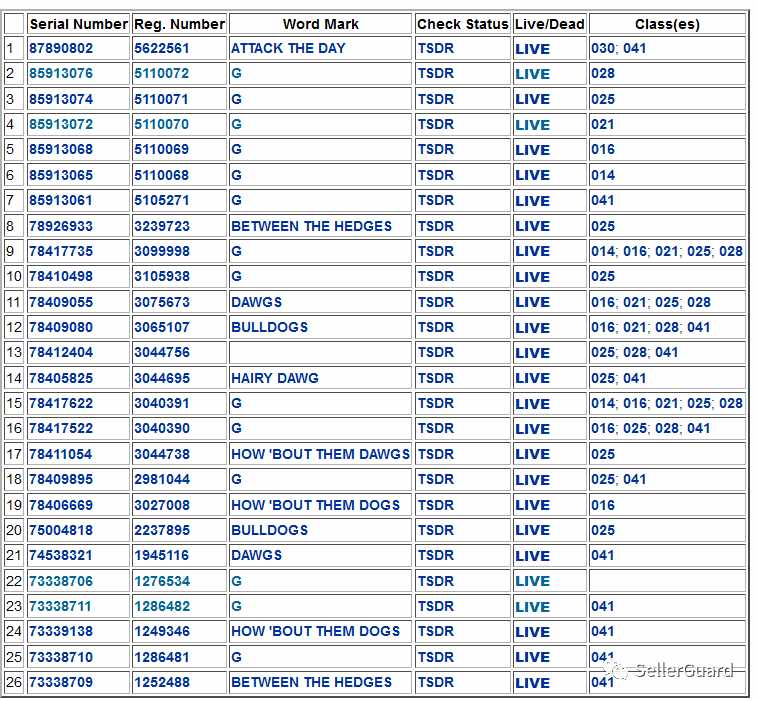Viewport: 758px width, 701px height.
Task: Open DAWGS word mark in row 11
Action: (256, 302)
